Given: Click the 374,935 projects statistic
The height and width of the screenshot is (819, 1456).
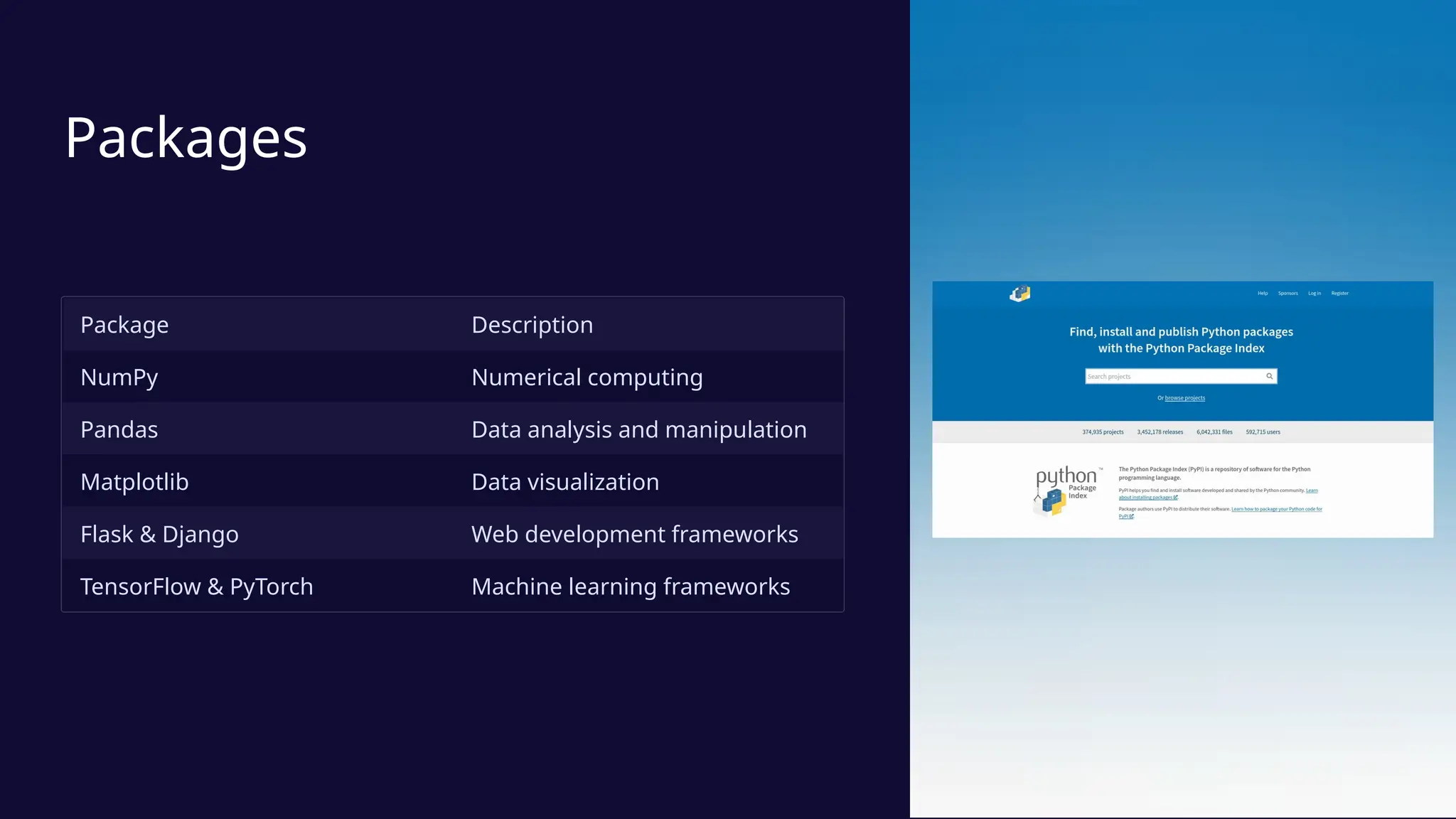Looking at the screenshot, I should click(x=1103, y=432).
